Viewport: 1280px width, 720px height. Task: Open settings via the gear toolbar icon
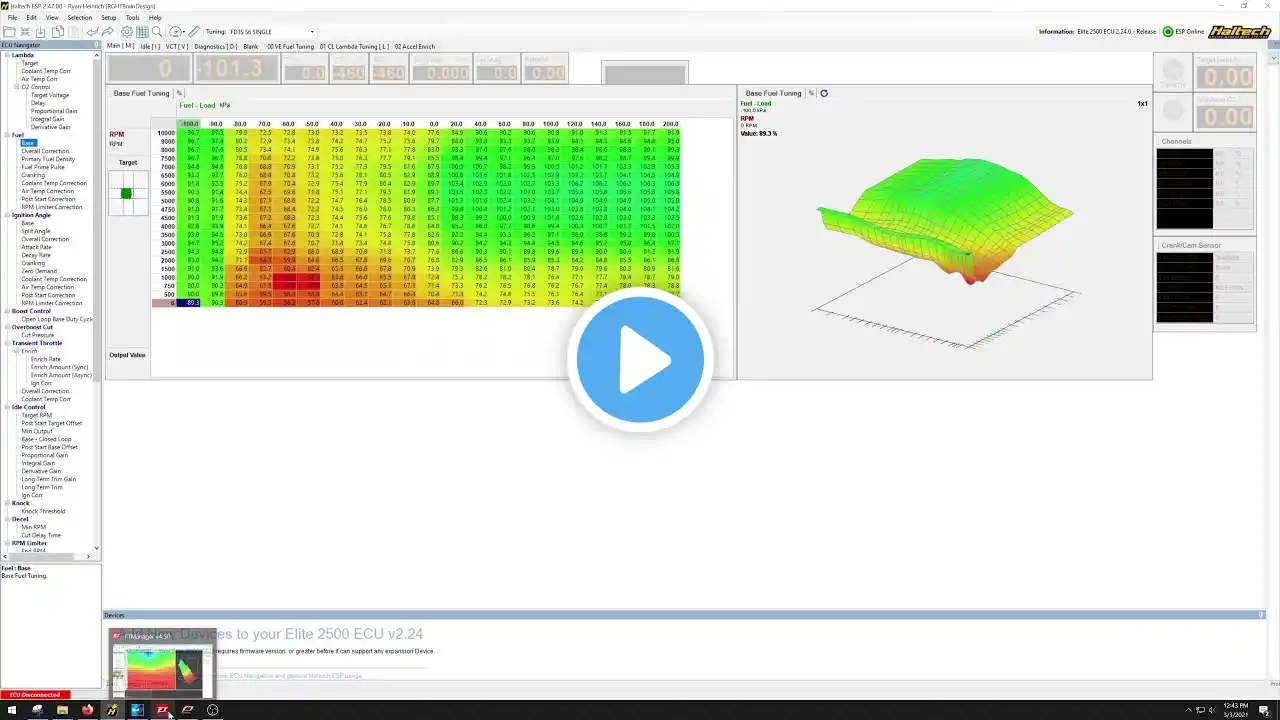[x=127, y=32]
